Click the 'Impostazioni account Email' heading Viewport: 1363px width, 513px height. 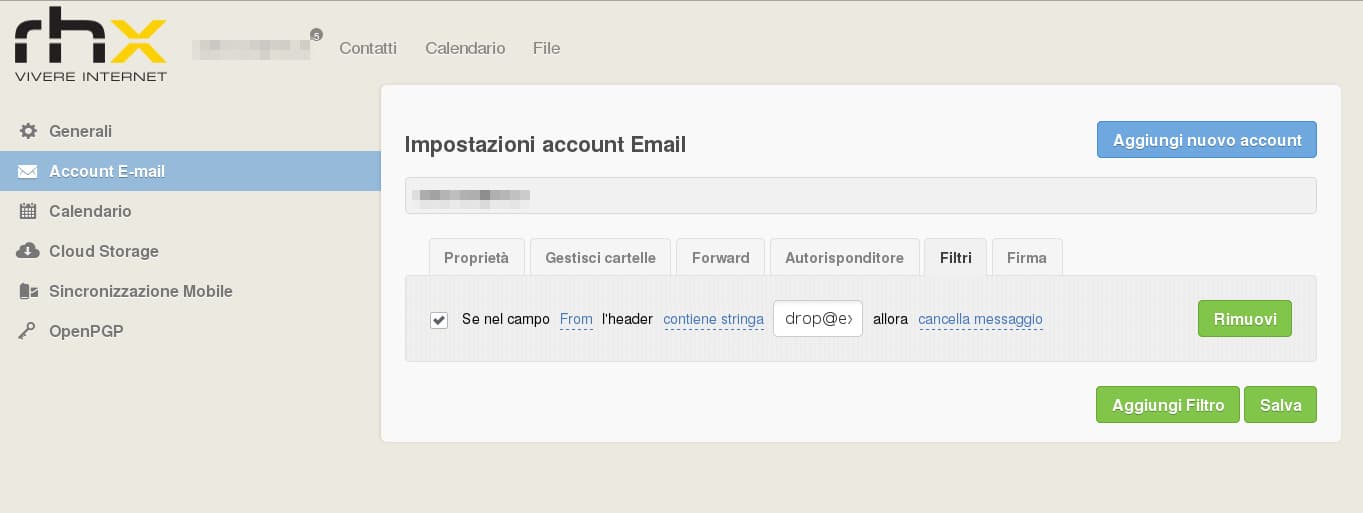(545, 145)
